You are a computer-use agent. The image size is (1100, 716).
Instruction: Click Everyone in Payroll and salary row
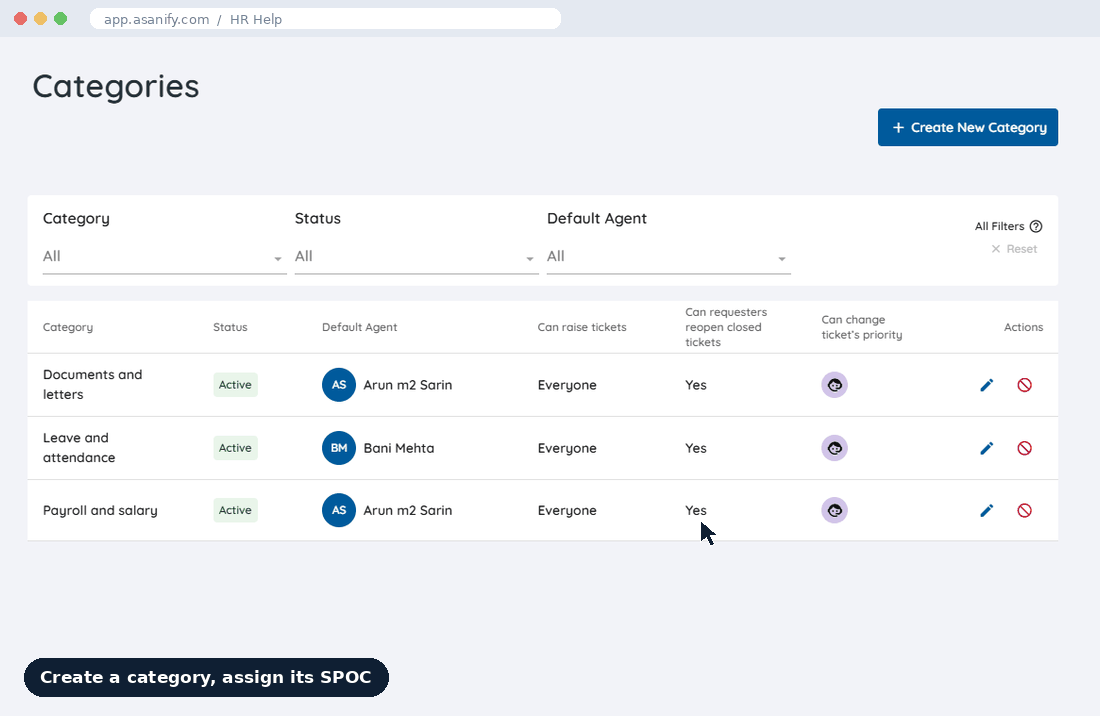click(x=567, y=511)
